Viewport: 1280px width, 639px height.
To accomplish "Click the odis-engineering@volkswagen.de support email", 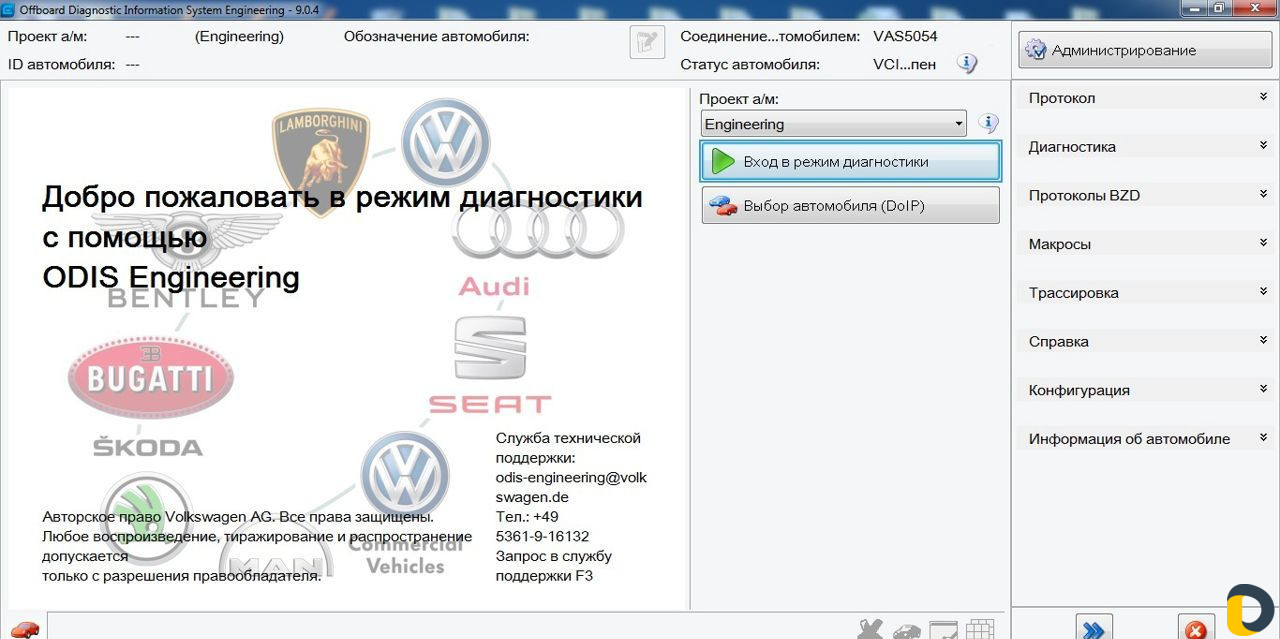I will point(571,487).
